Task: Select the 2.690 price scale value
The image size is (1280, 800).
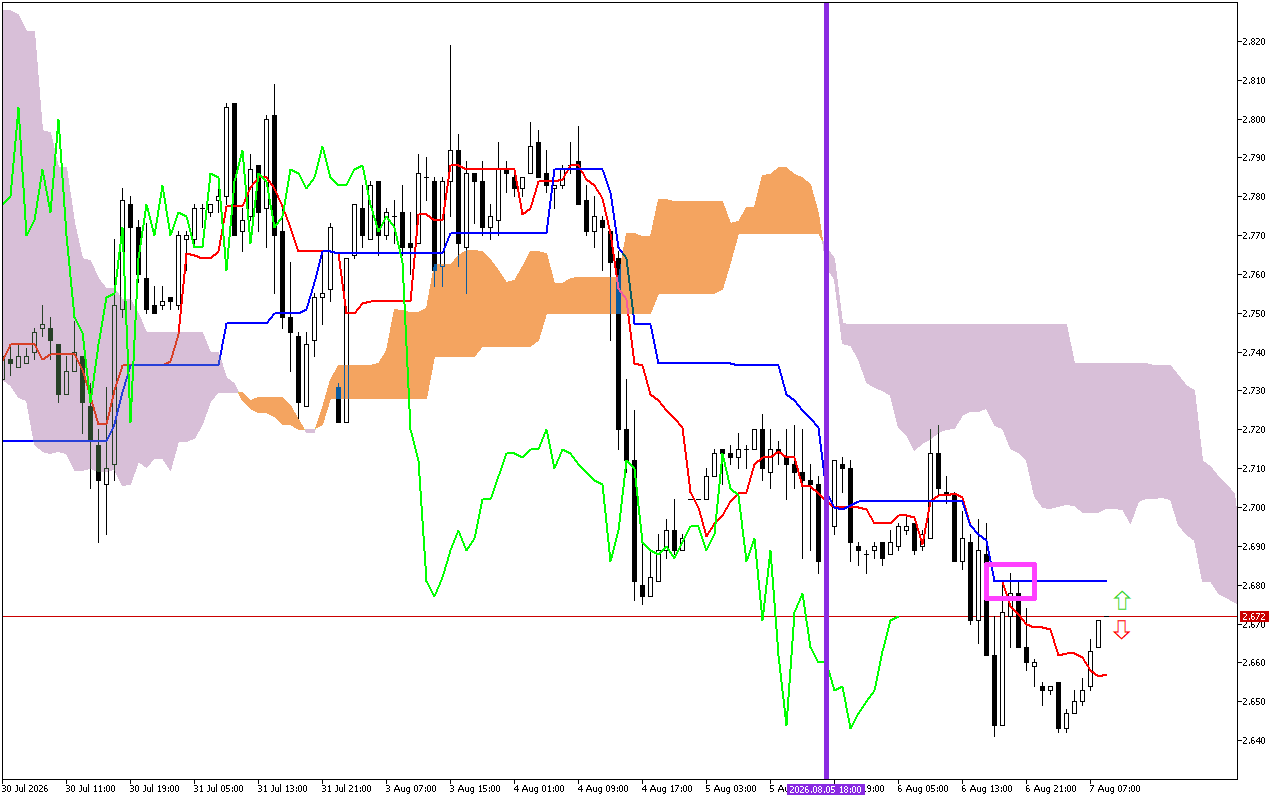Action: (x=1254, y=547)
